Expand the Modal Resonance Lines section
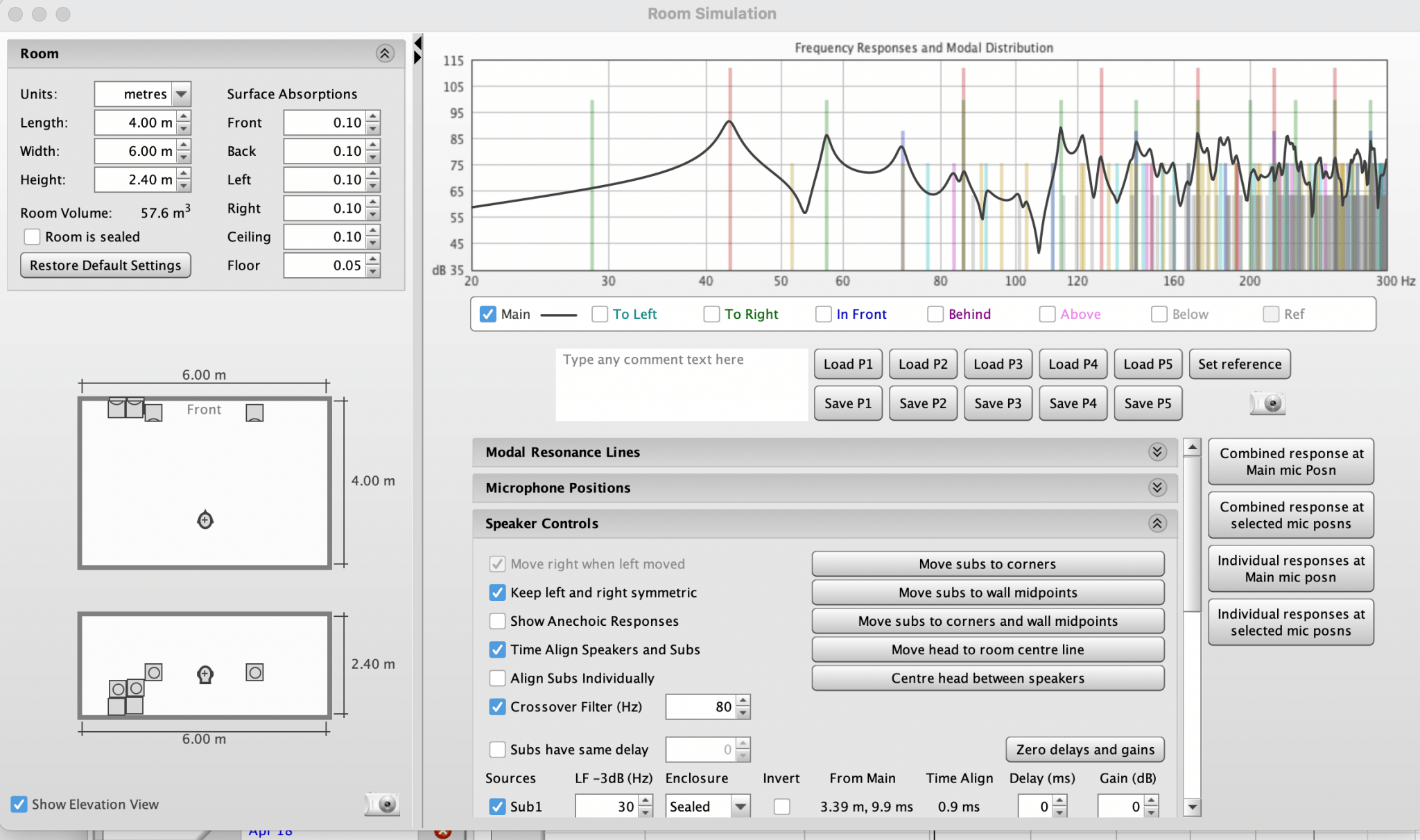Screen dimensions: 1420x840 point(1157,452)
